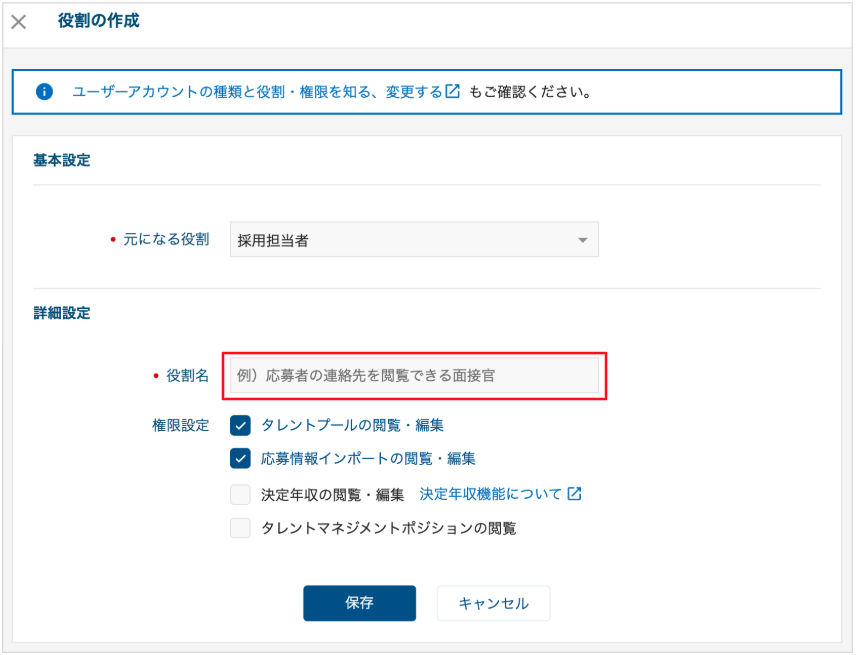This screenshot has height=655, width=856.
Task: Close the 役割の作成 dialog with X
Action: click(19, 22)
